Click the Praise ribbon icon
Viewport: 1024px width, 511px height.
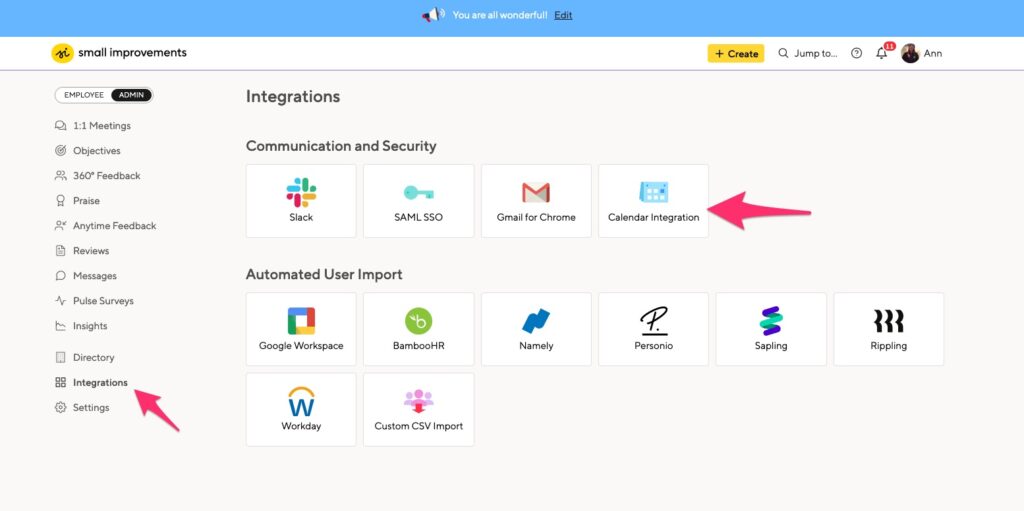tap(61, 201)
